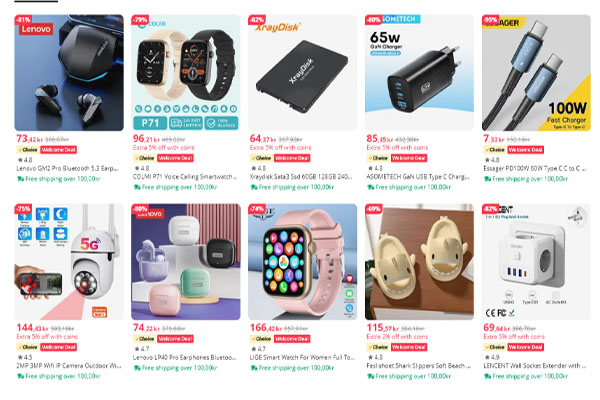Click the Welcome Deal badge on Essager cable
This screenshot has width=600, height=400.
point(526,150)
